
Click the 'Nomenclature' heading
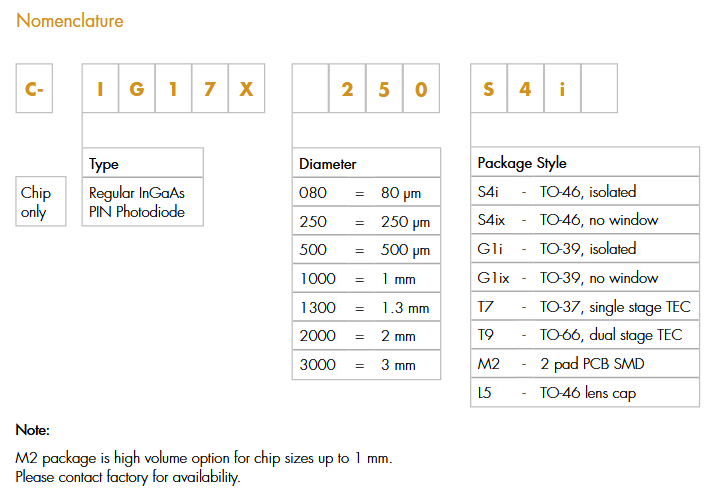pos(70,21)
